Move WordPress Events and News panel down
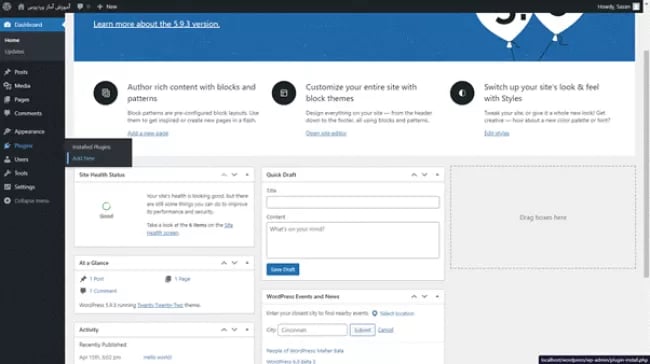Screen dimensions: 650x364 coord(424,297)
